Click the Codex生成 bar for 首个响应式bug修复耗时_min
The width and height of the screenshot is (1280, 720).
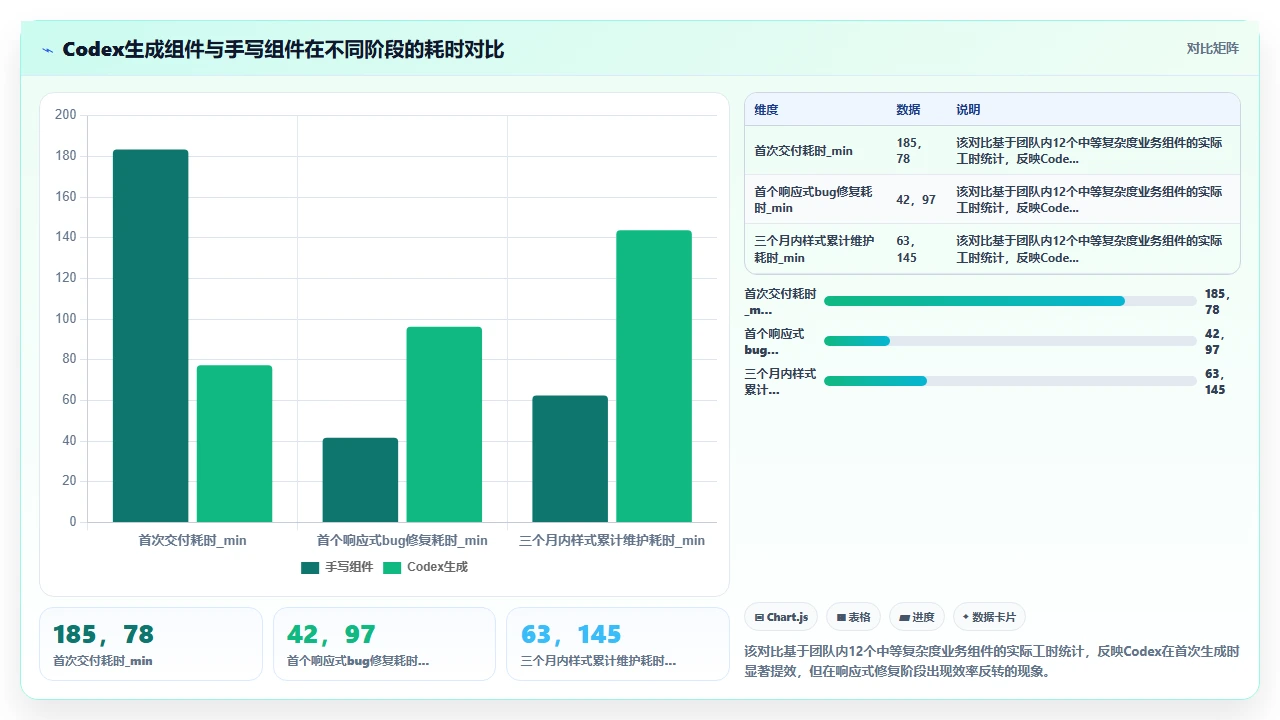pos(444,424)
